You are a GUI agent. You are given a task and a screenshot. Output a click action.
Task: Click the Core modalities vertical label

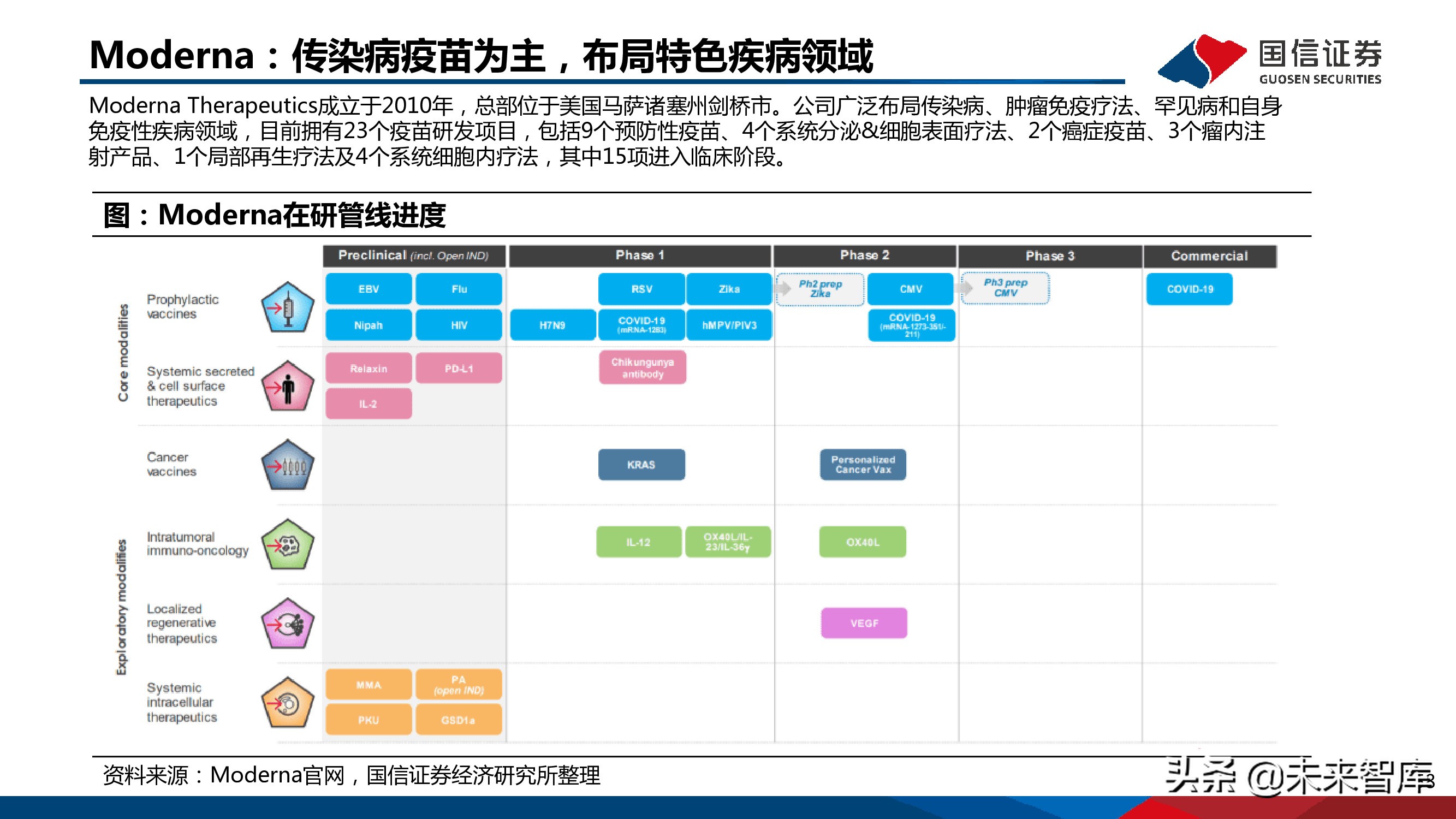point(123,353)
